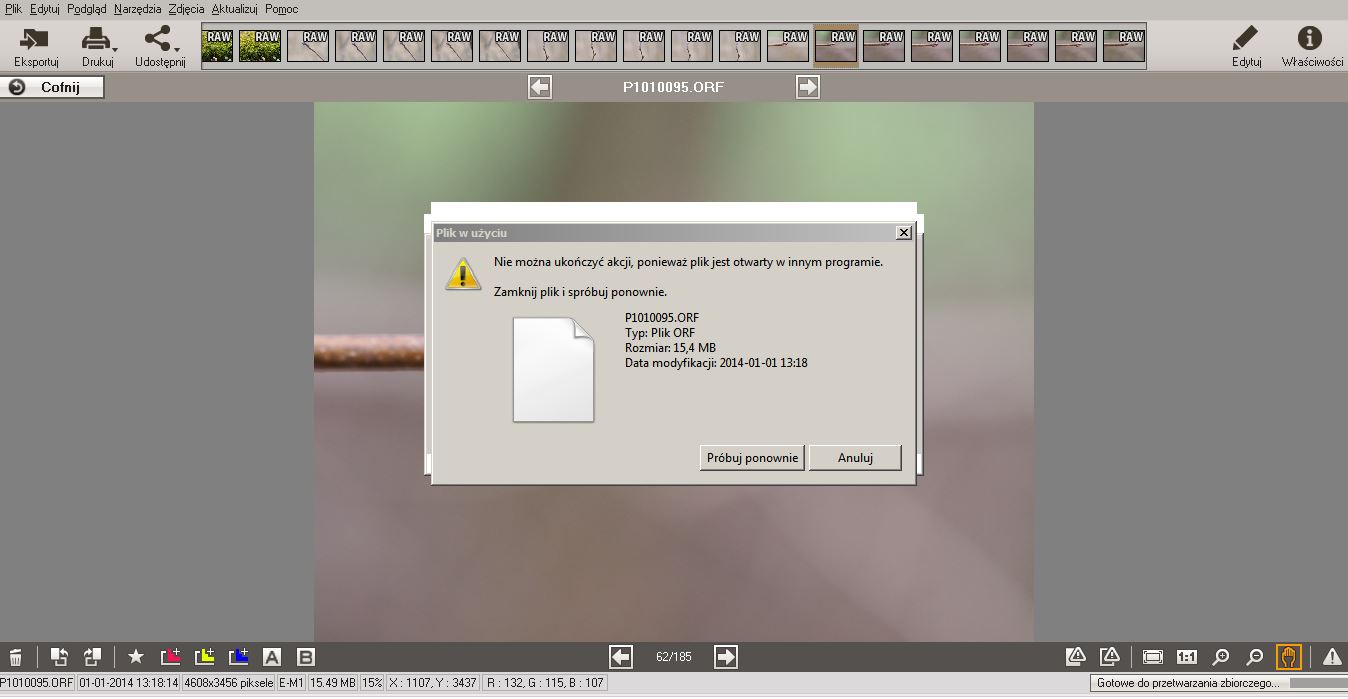Click Anuluj to dismiss the dialog
The height and width of the screenshot is (699, 1348).
point(855,458)
